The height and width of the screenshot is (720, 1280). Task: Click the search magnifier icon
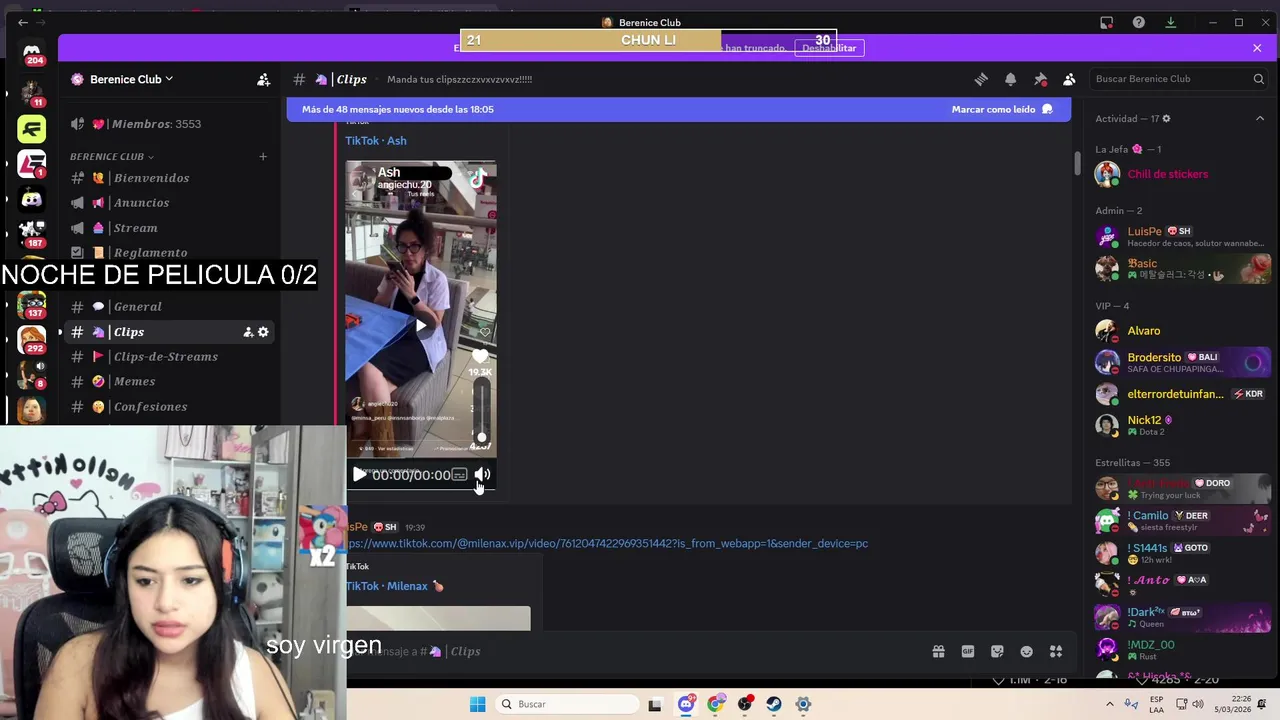pos(1259,79)
